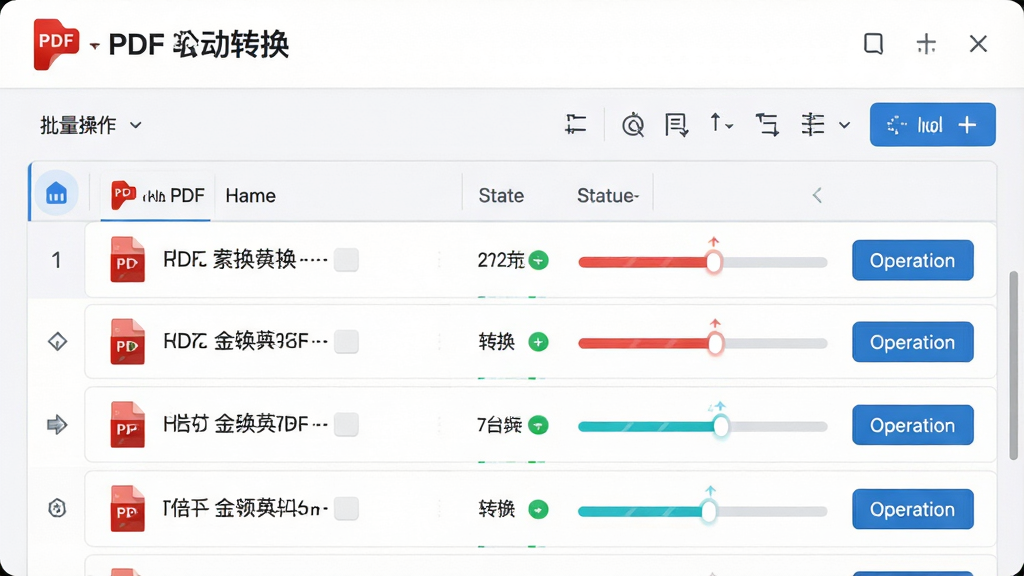Image resolution: width=1024 pixels, height=576 pixels.
Task: Click PDF file icon in the third row
Action: (127, 424)
